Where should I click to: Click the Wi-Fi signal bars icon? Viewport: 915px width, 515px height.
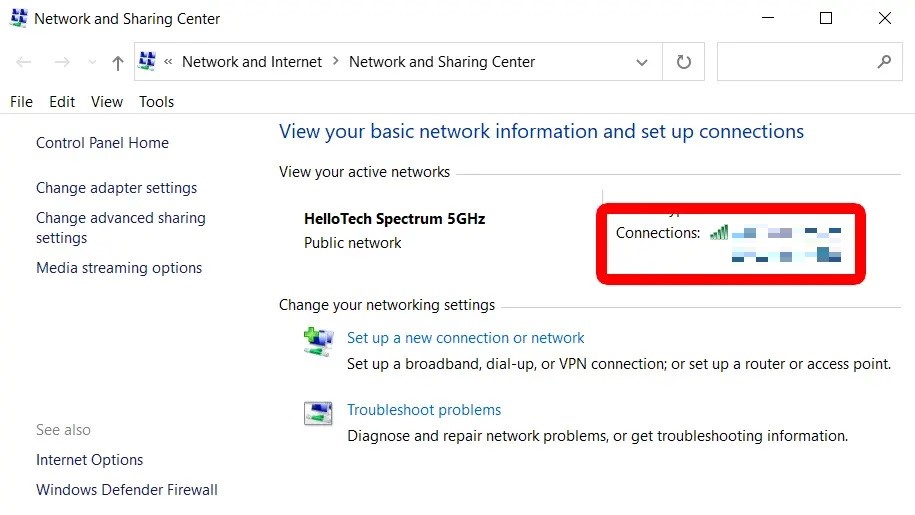719,233
